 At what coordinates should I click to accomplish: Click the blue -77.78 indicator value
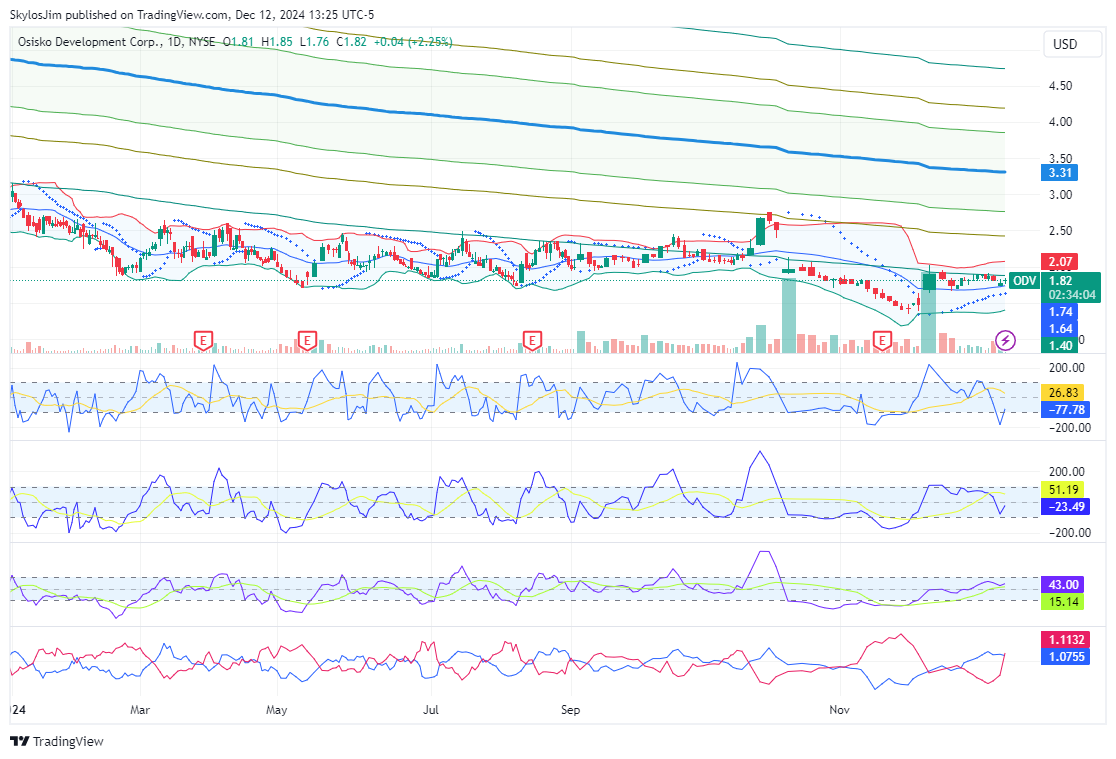pos(1066,409)
